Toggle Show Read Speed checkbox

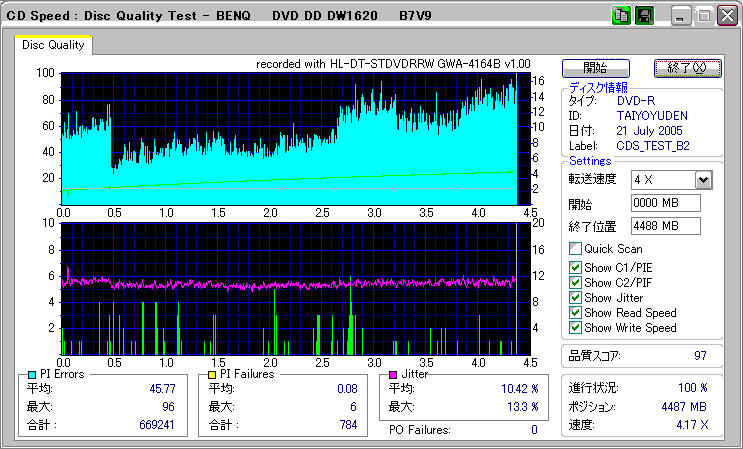click(x=575, y=313)
